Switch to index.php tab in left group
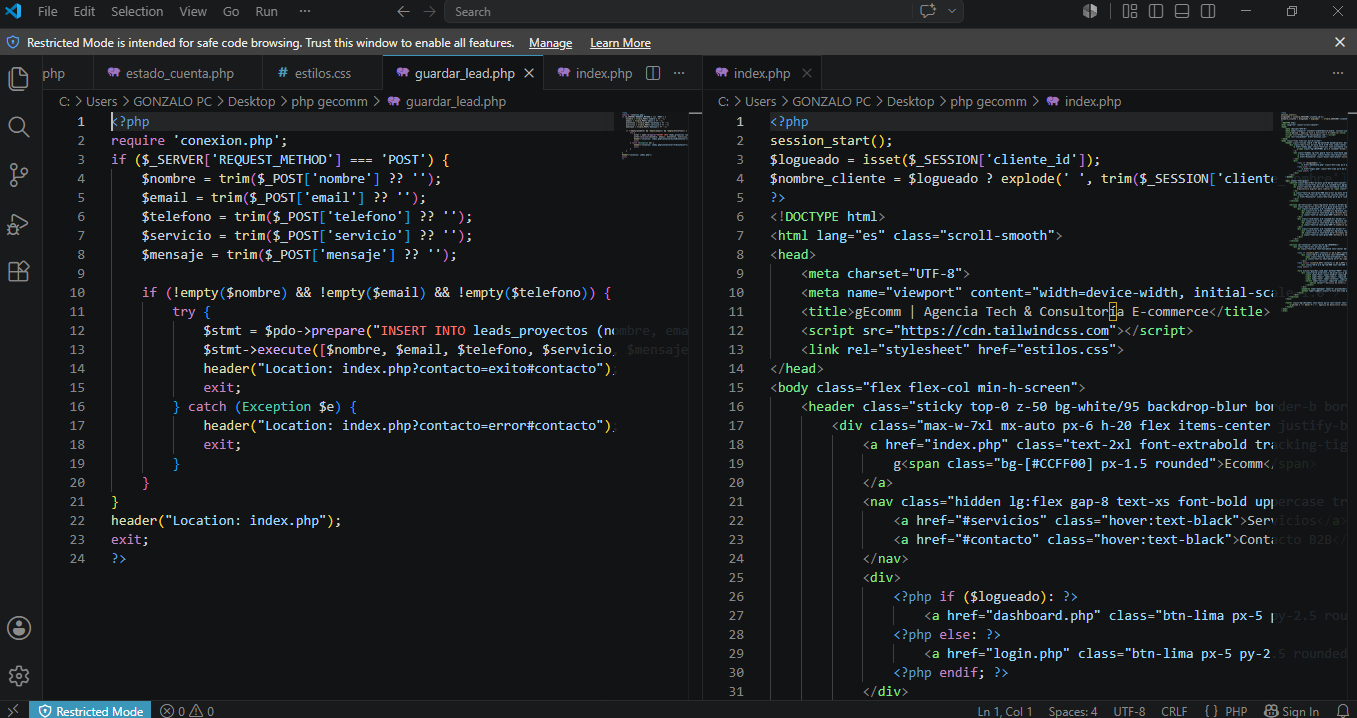1357x718 pixels. [x=594, y=73]
